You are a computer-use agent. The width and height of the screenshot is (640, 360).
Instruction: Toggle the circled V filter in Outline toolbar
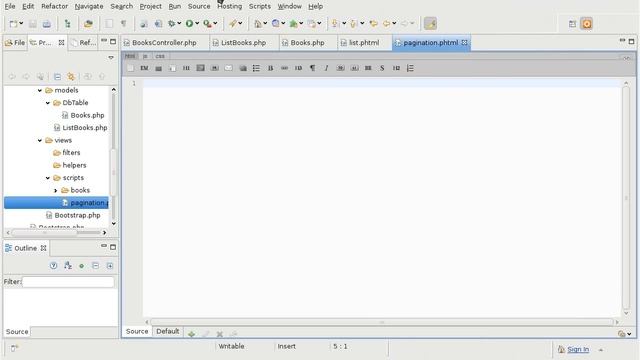53,266
